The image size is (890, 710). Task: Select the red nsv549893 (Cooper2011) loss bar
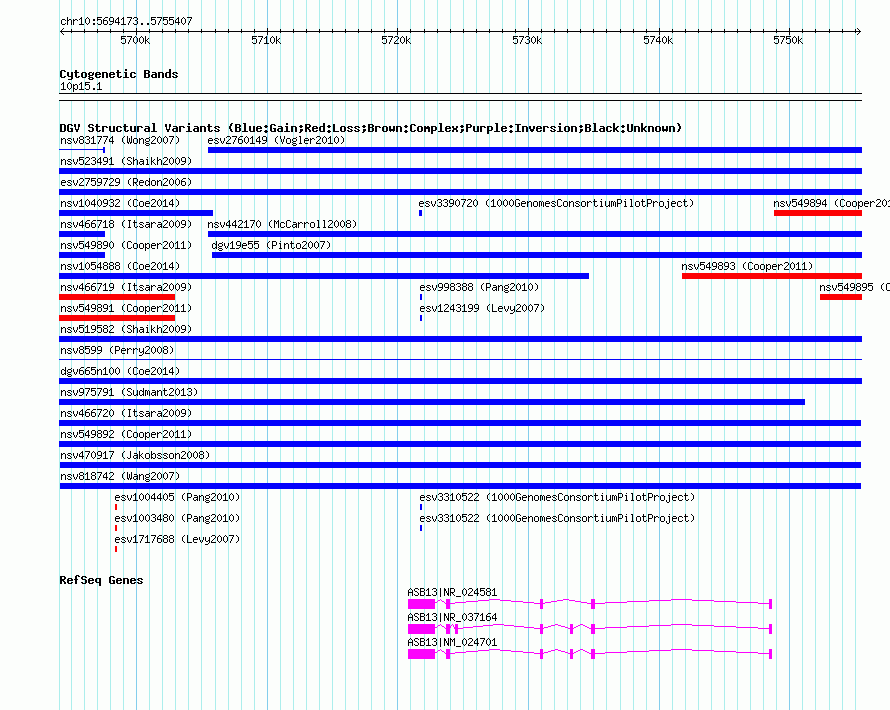pyautogui.click(x=771, y=276)
